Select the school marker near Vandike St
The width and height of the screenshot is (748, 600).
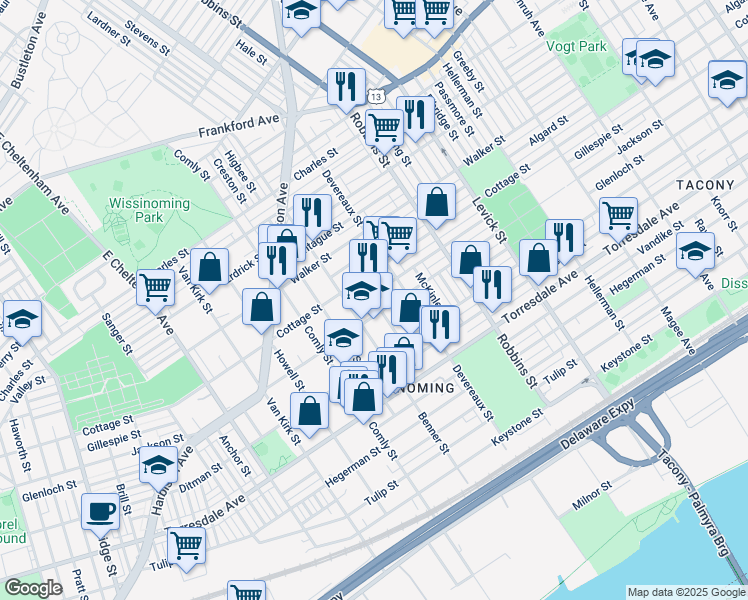(695, 252)
